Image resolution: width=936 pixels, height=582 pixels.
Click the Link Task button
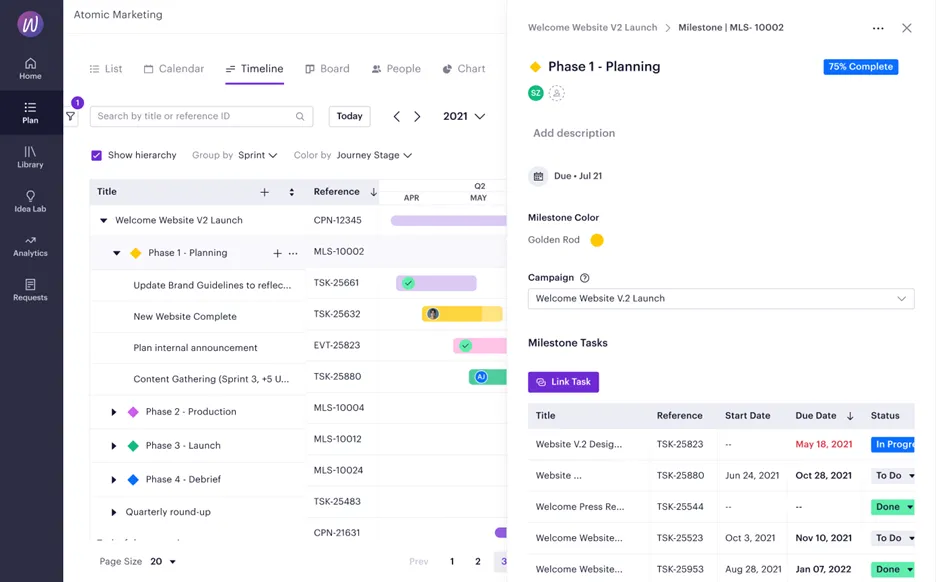tap(563, 382)
